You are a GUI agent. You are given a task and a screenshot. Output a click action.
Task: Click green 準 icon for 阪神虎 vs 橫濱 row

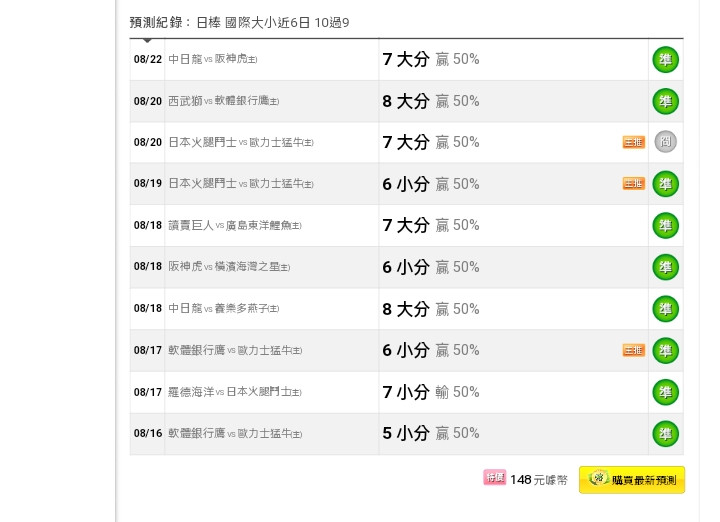(x=665, y=267)
